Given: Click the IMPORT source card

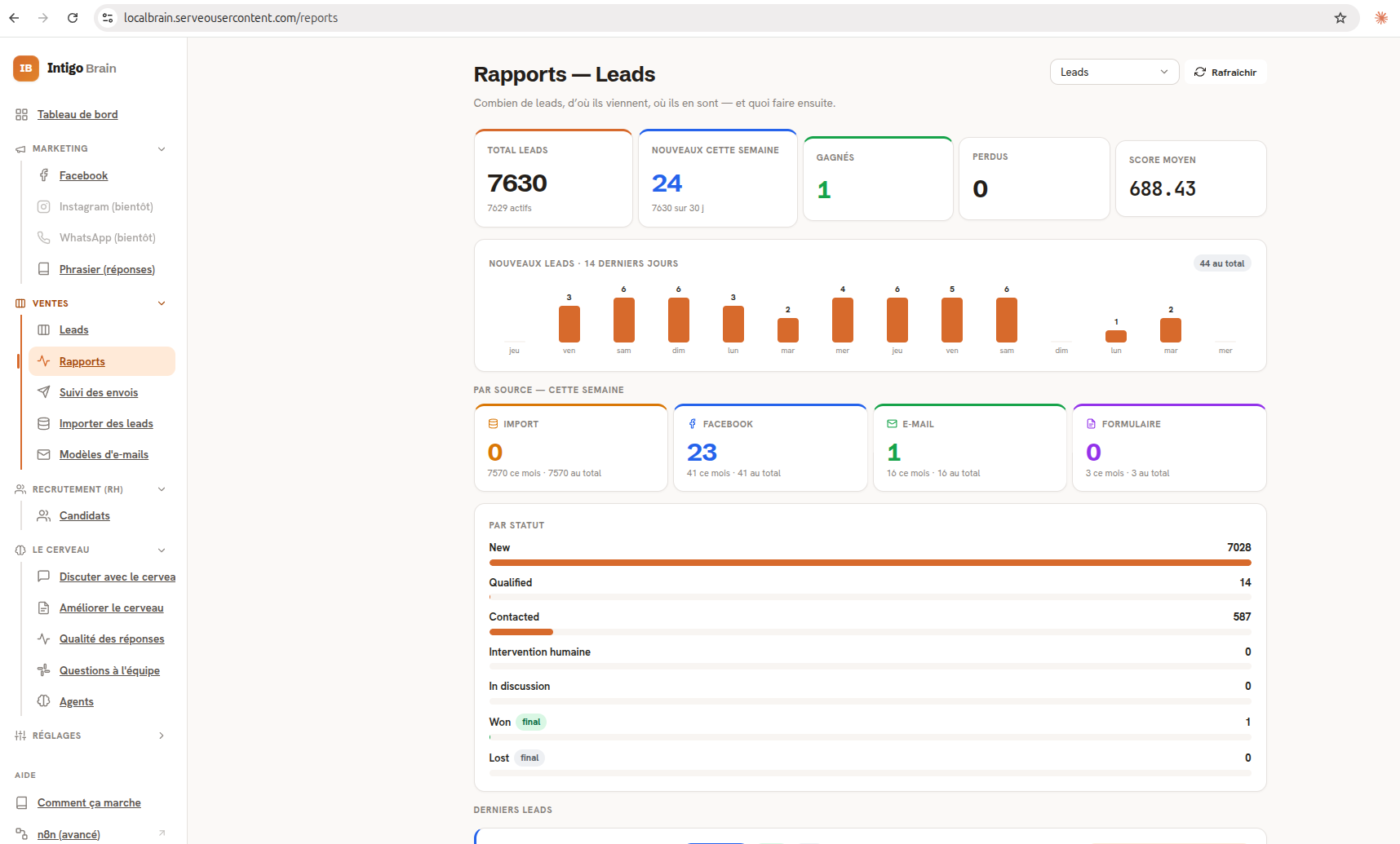Looking at the screenshot, I should coord(571,448).
